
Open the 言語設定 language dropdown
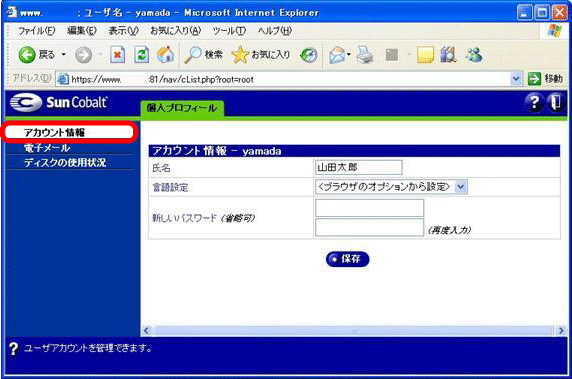391,187
